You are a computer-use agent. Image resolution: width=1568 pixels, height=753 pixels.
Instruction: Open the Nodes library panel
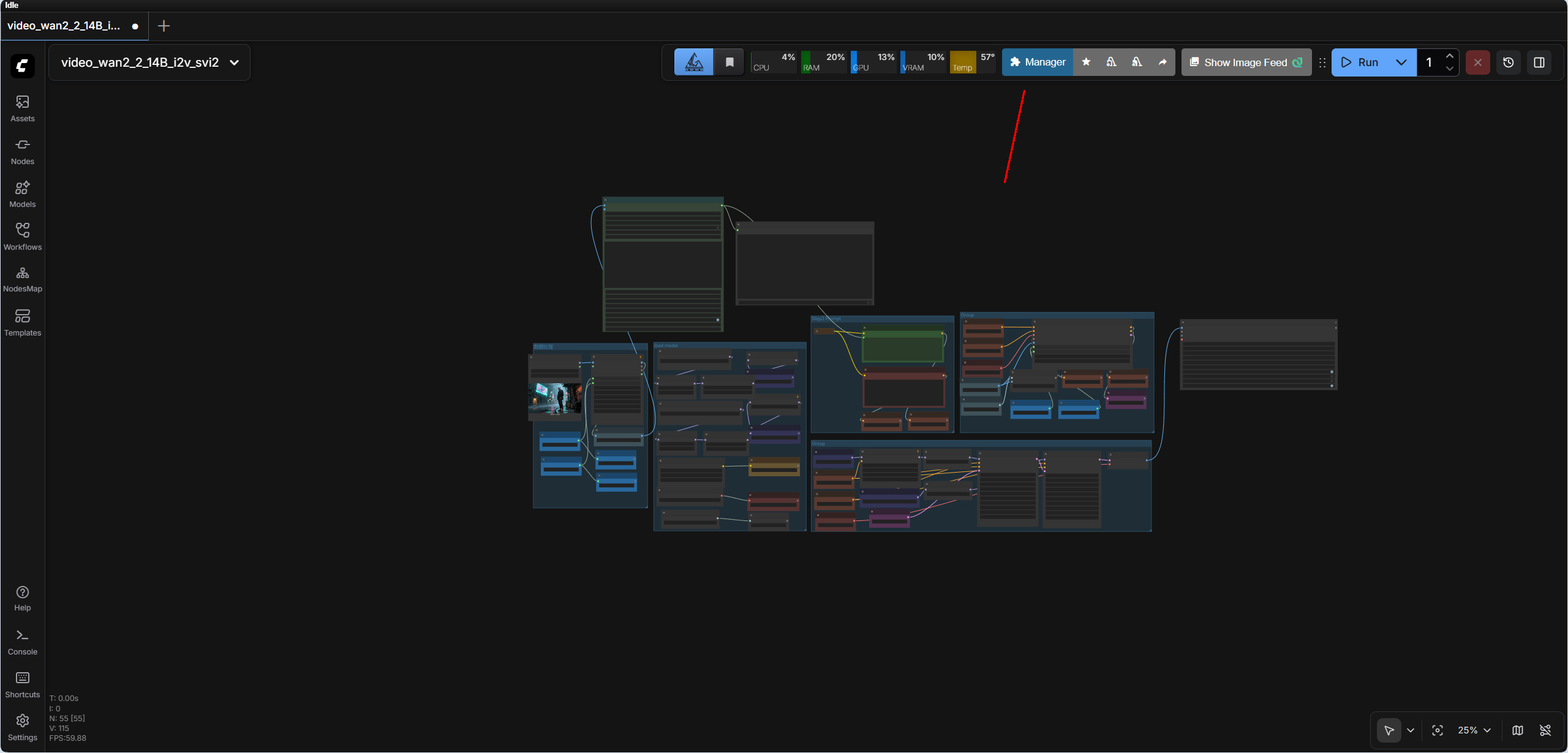[x=23, y=151]
